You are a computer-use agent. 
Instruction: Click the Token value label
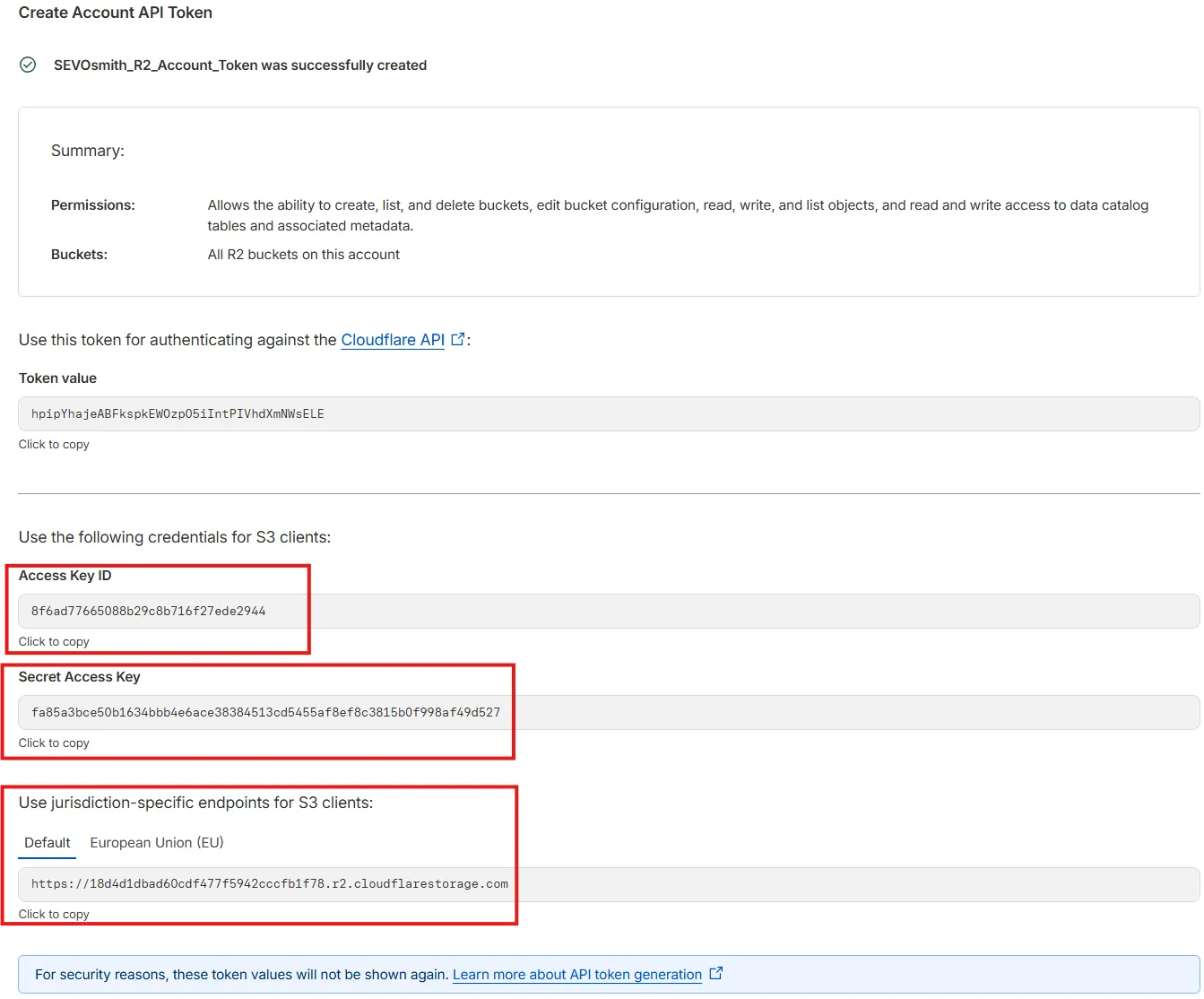coord(57,378)
